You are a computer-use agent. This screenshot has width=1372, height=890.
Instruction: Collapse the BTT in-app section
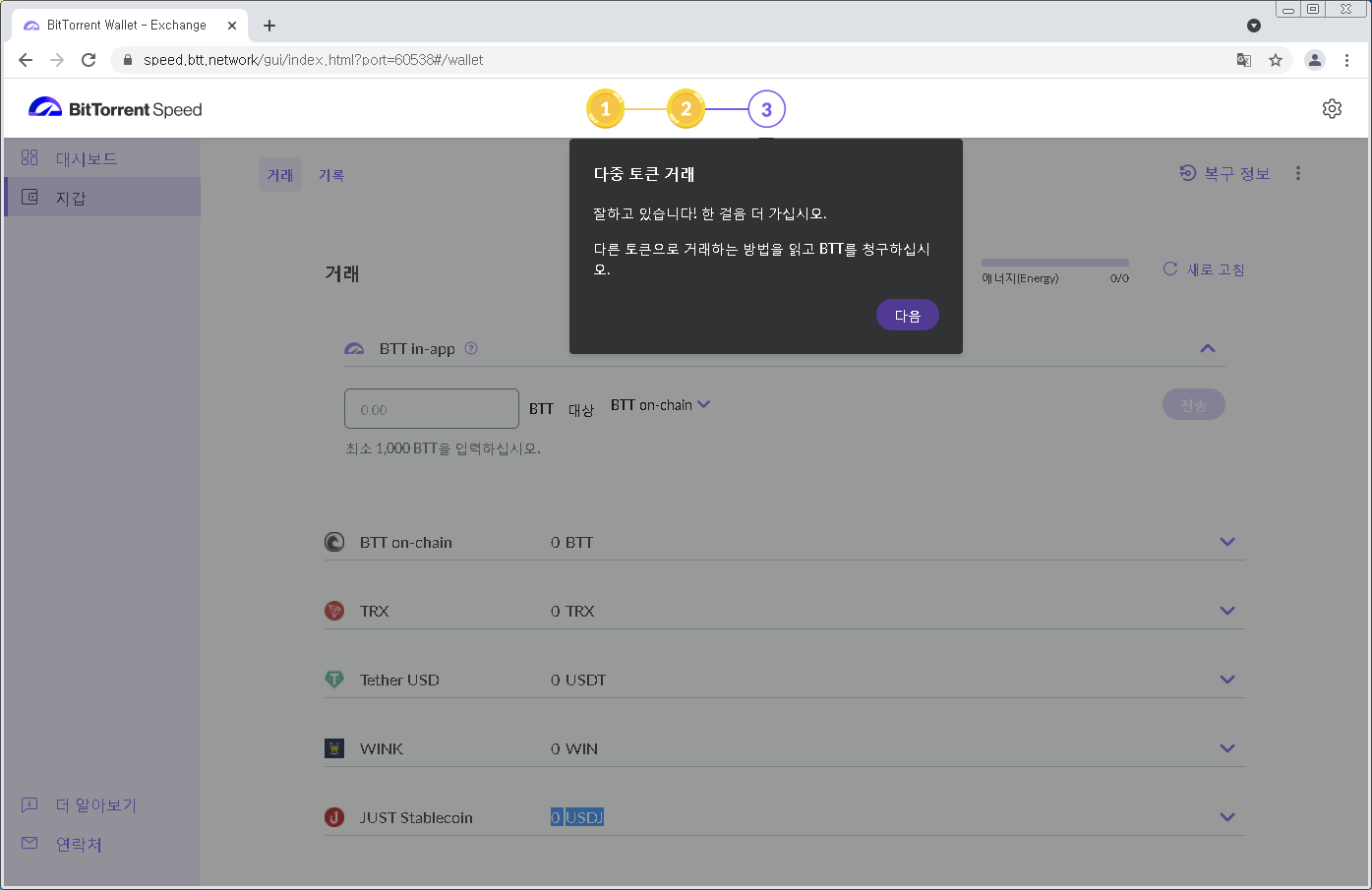tap(1208, 348)
